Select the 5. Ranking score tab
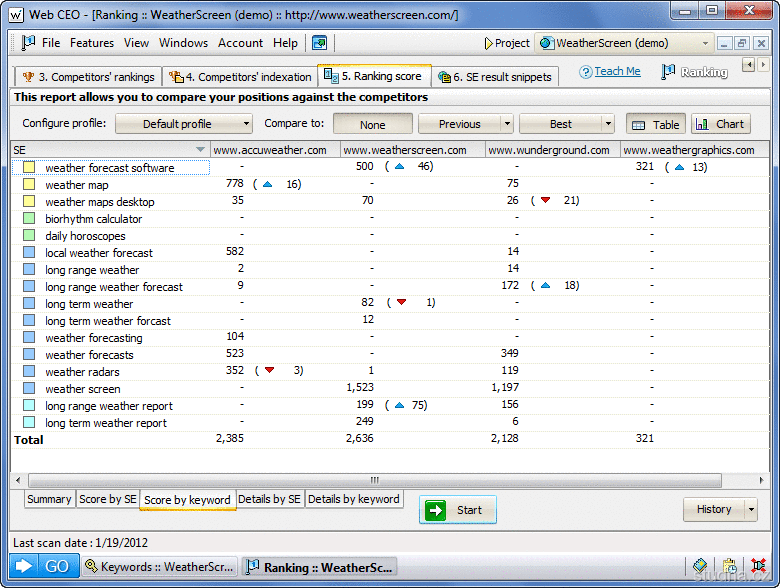The width and height of the screenshot is (780, 588). point(374,76)
